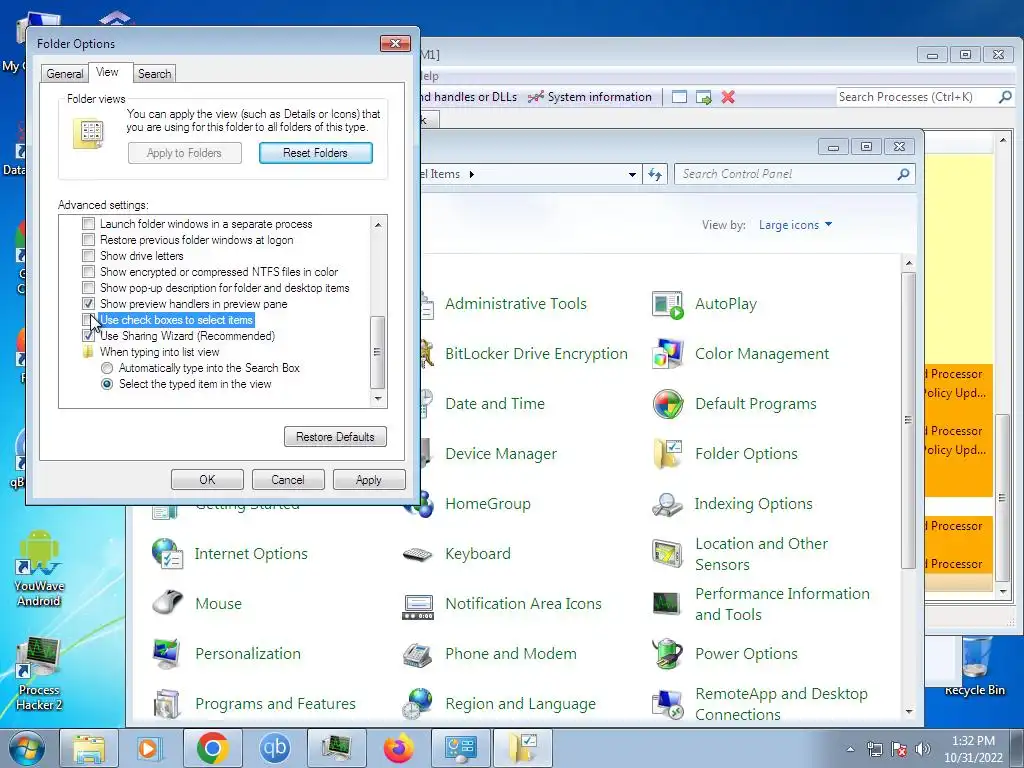Screen dimensions: 1024x768
Task: Uncheck Use Sharing Wizard (Recommended)
Action: click(88, 336)
